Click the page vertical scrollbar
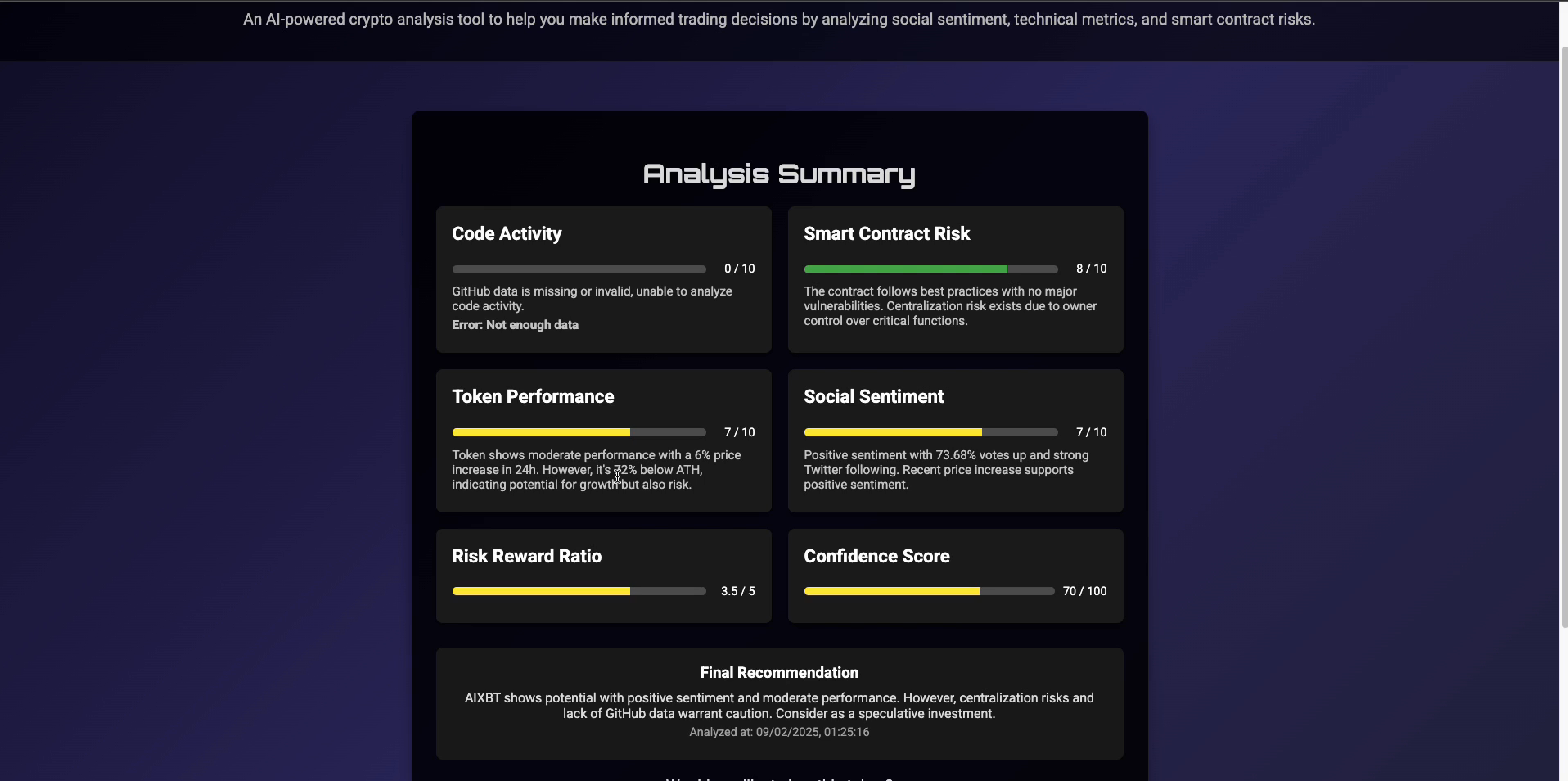The image size is (1568, 781). point(1563,336)
